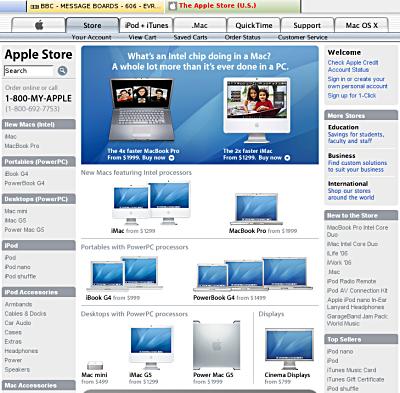
Task: Open the QuickTime tab
Action: point(254,25)
